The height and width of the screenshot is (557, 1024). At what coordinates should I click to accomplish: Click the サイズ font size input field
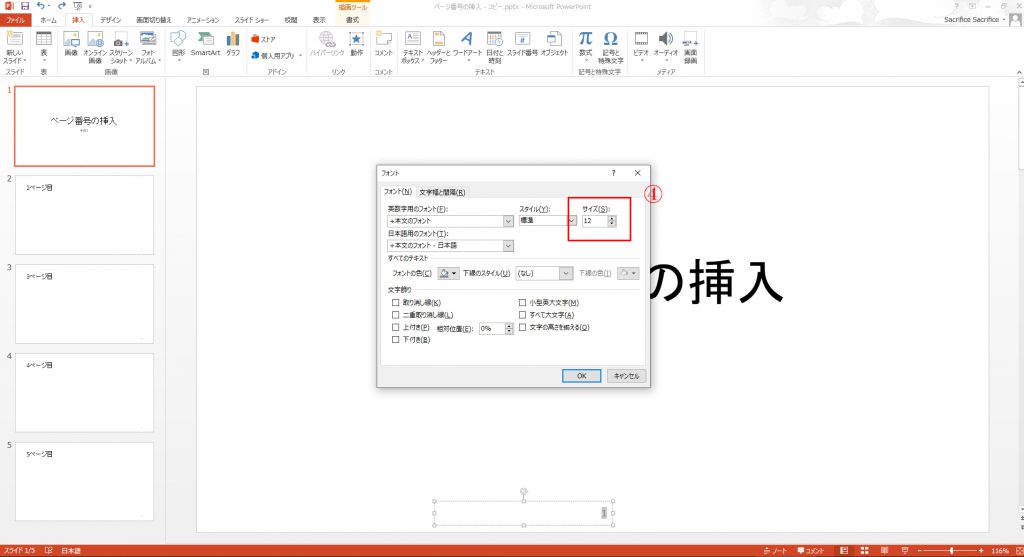[x=594, y=221]
